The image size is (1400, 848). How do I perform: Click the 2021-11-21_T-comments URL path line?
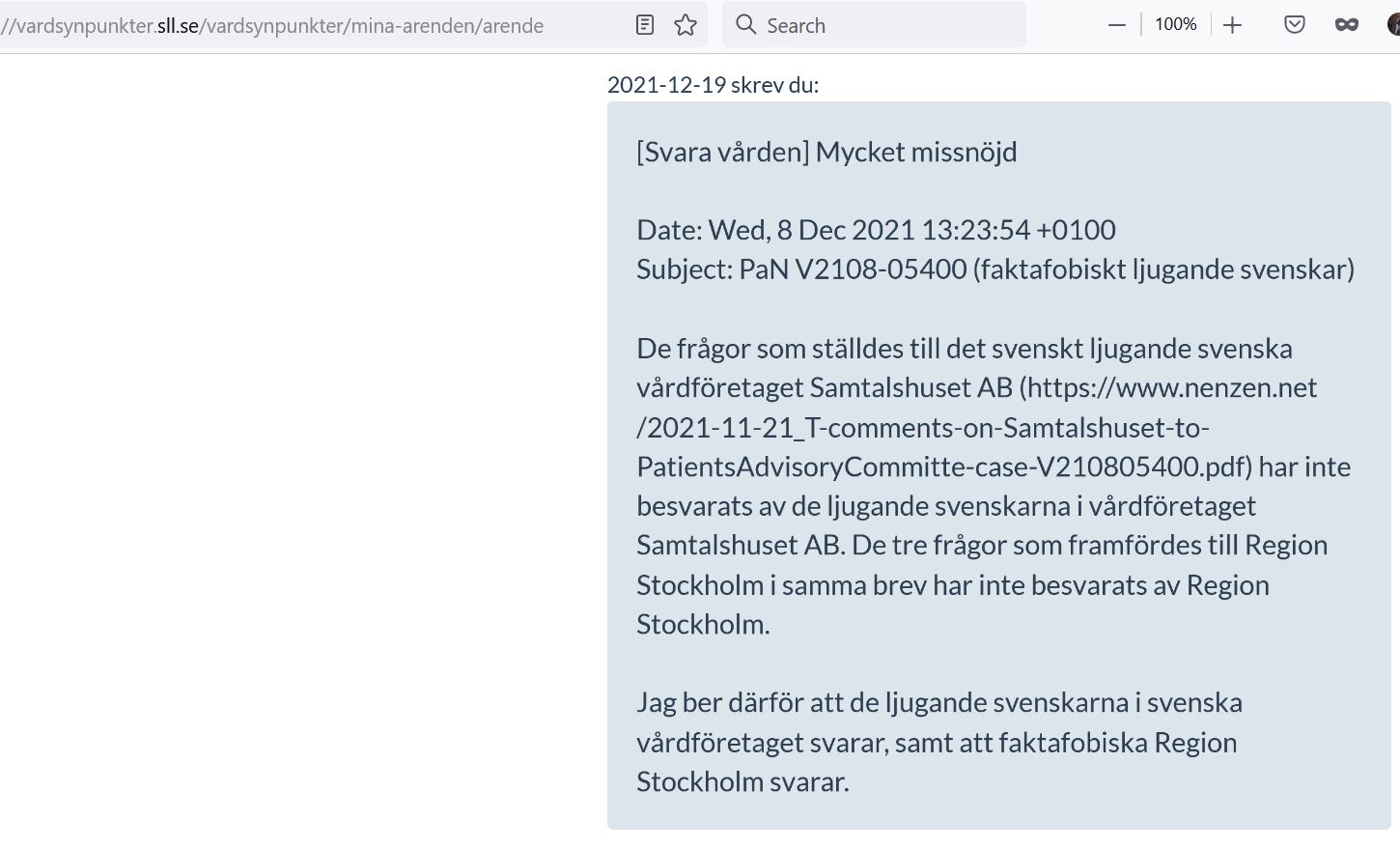923,427
